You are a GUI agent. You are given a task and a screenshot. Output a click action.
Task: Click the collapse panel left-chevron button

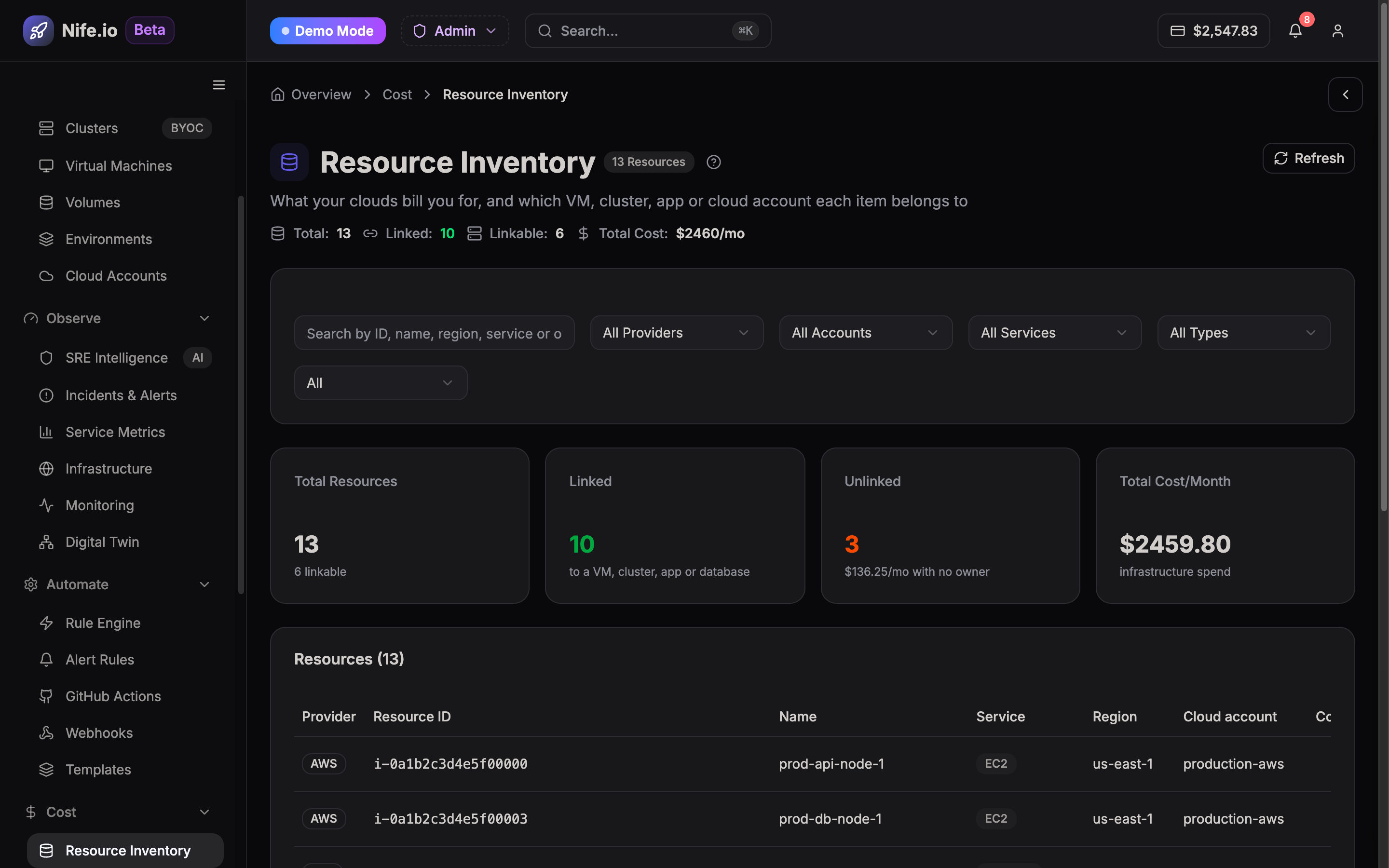(1346, 94)
